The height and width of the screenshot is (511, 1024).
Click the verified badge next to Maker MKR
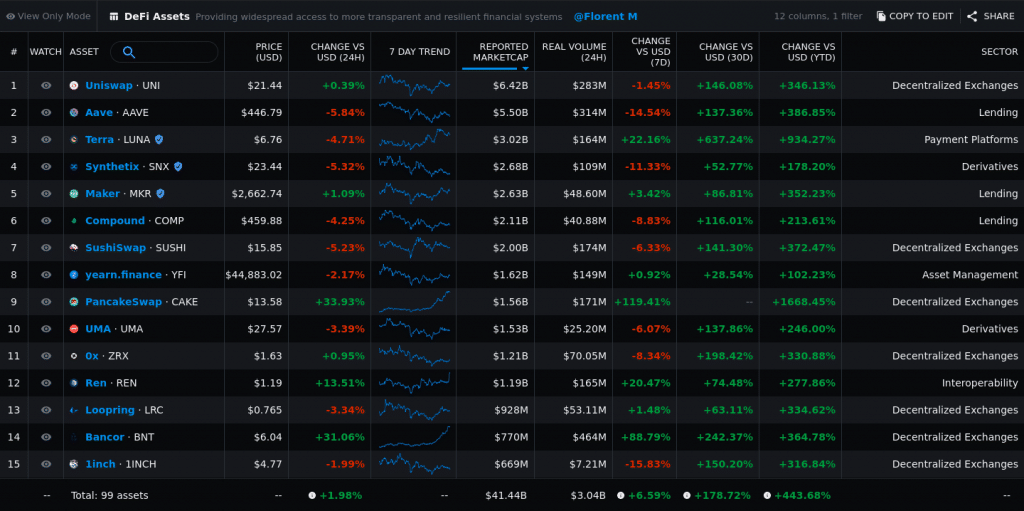pyautogui.click(x=160, y=194)
